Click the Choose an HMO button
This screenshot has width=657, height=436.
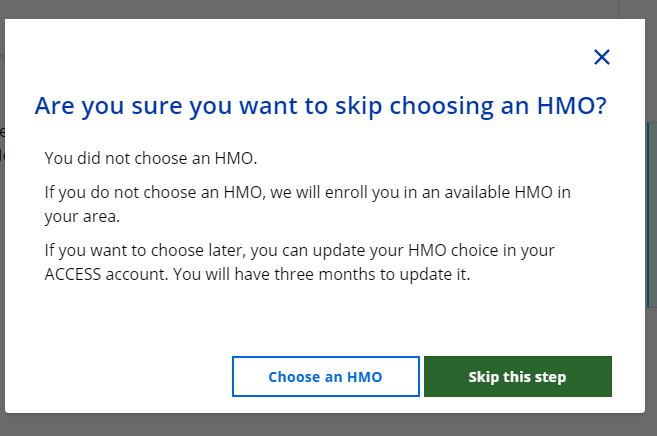pyautogui.click(x=326, y=377)
